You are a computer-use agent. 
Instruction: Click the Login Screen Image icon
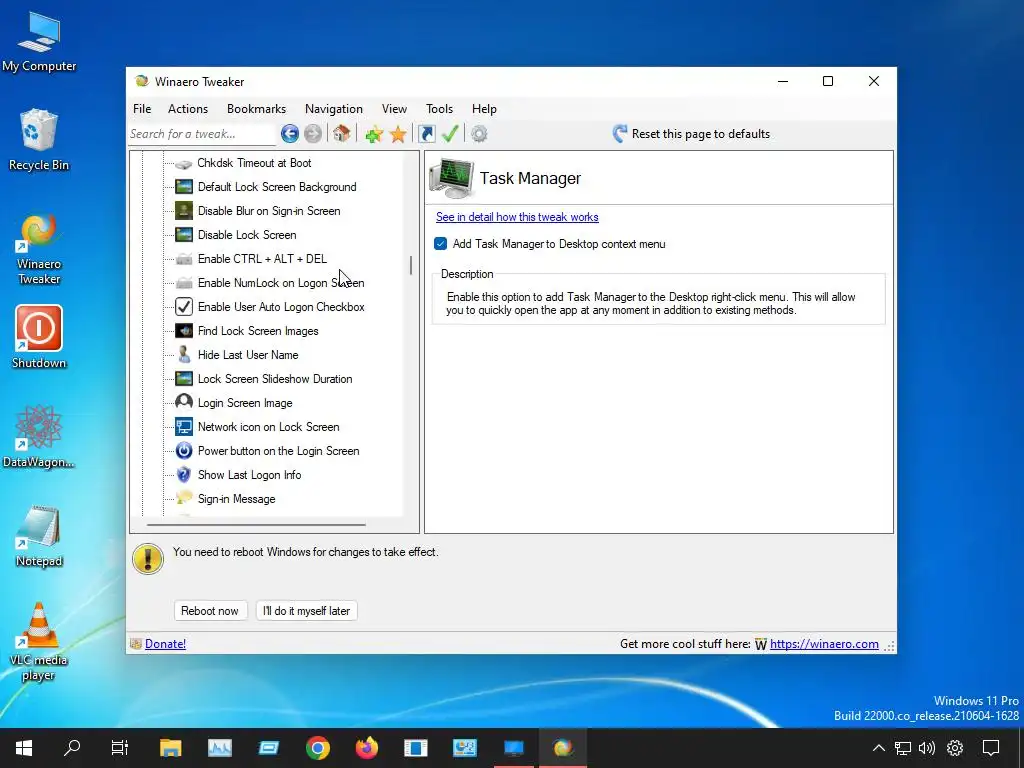pos(184,402)
